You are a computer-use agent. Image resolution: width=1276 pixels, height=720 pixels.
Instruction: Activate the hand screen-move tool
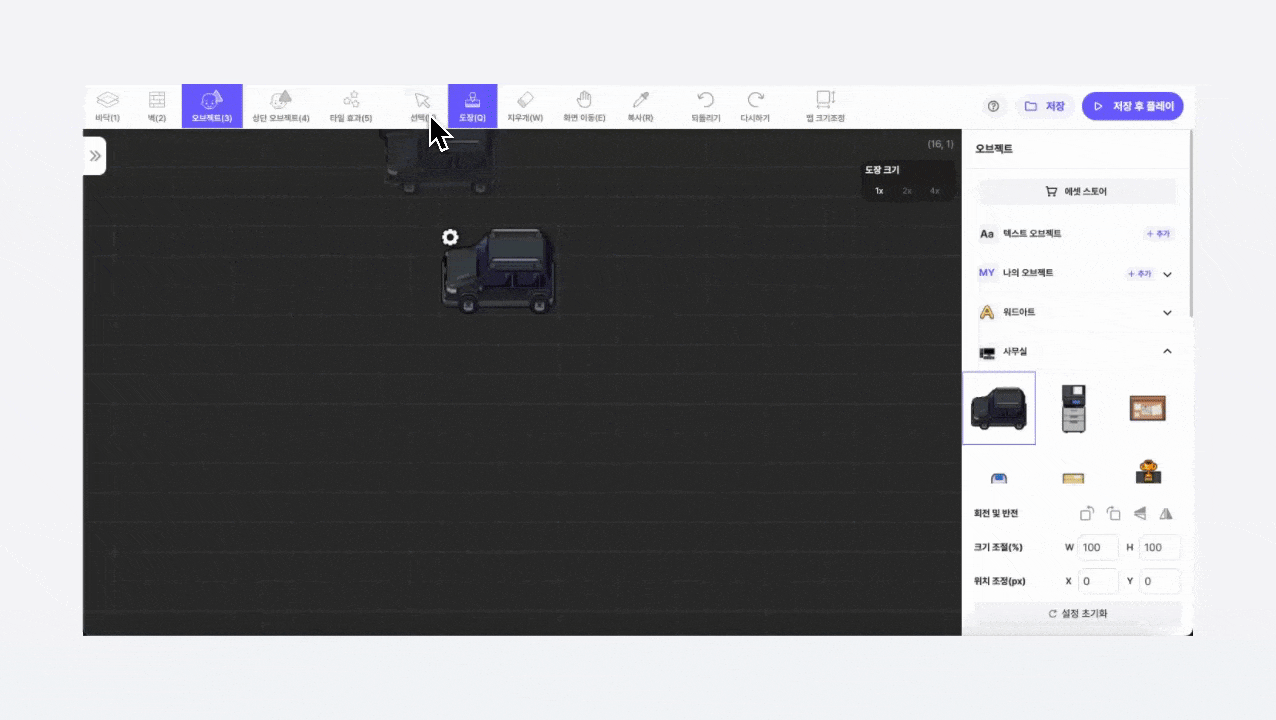(584, 106)
